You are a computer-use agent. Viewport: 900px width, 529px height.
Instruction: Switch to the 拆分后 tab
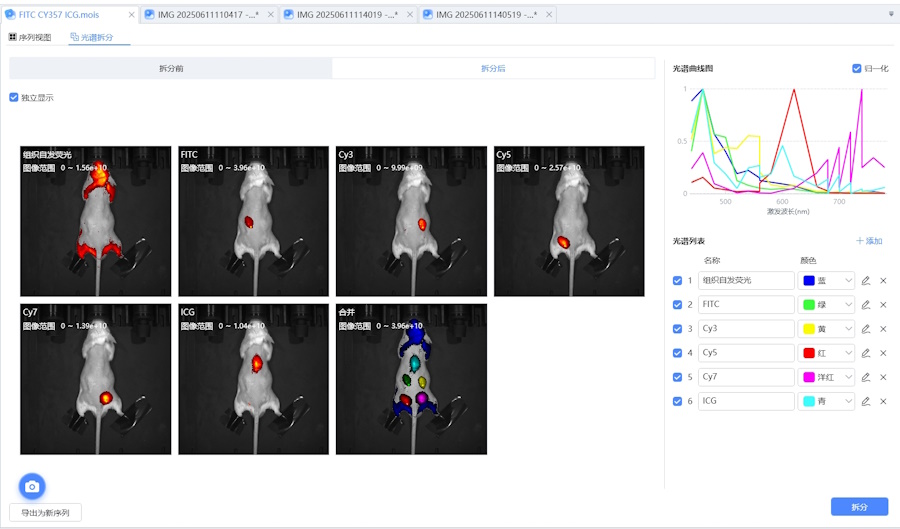pos(493,68)
